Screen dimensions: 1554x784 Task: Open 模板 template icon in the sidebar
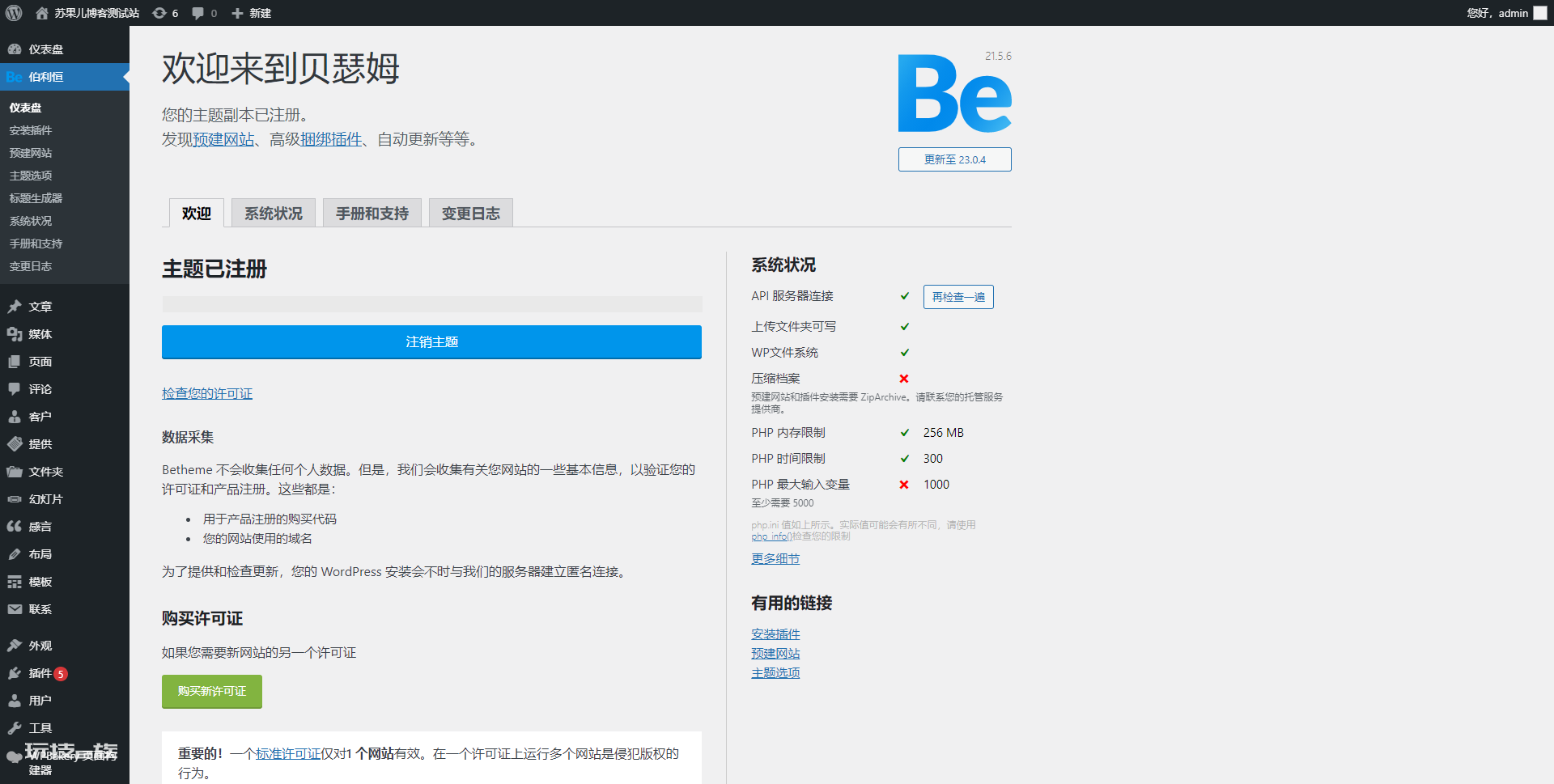coord(15,582)
